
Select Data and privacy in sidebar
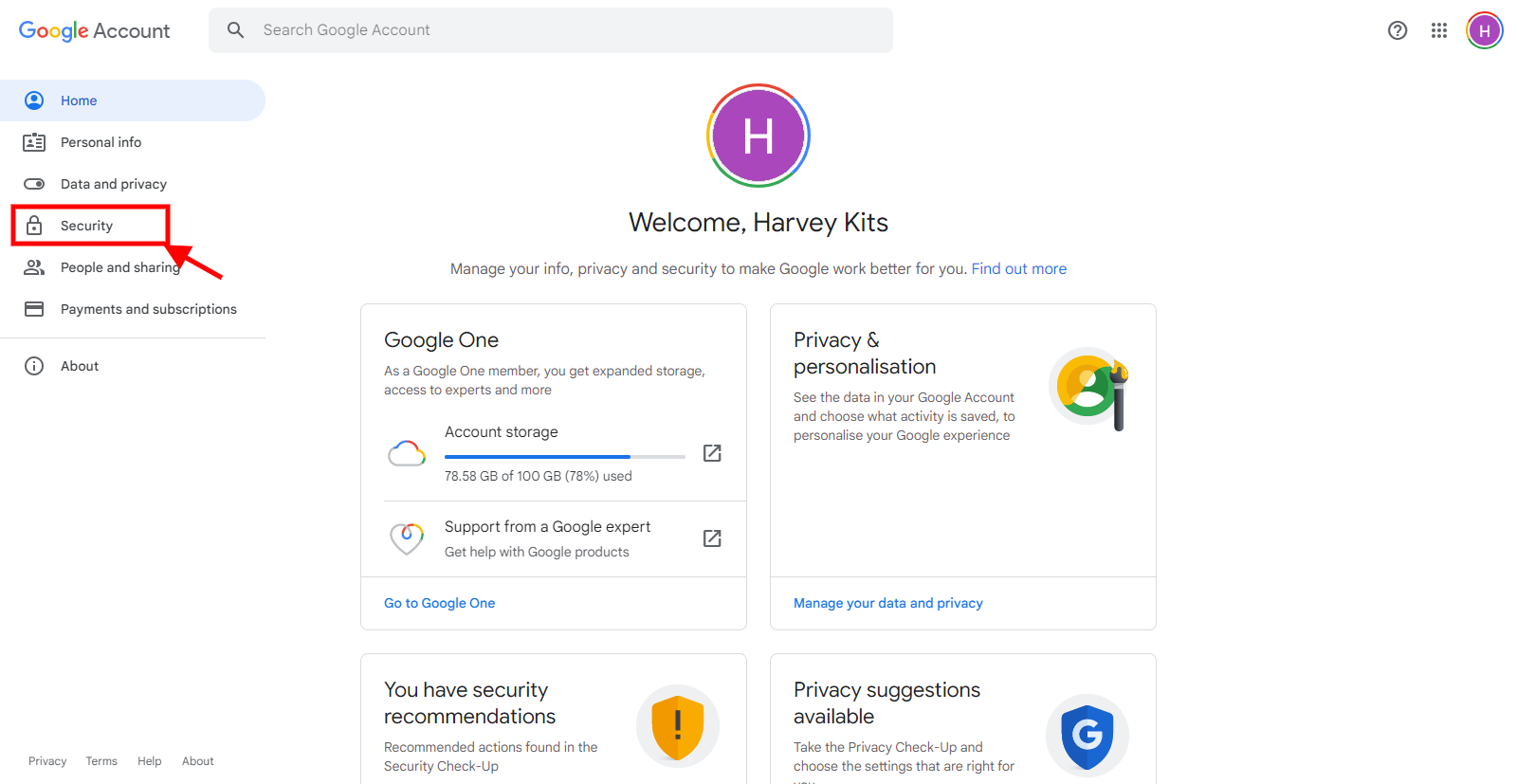113,184
